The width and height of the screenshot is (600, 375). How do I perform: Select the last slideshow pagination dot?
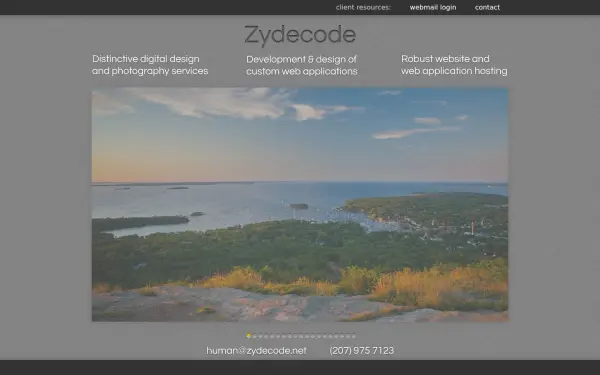354,336
